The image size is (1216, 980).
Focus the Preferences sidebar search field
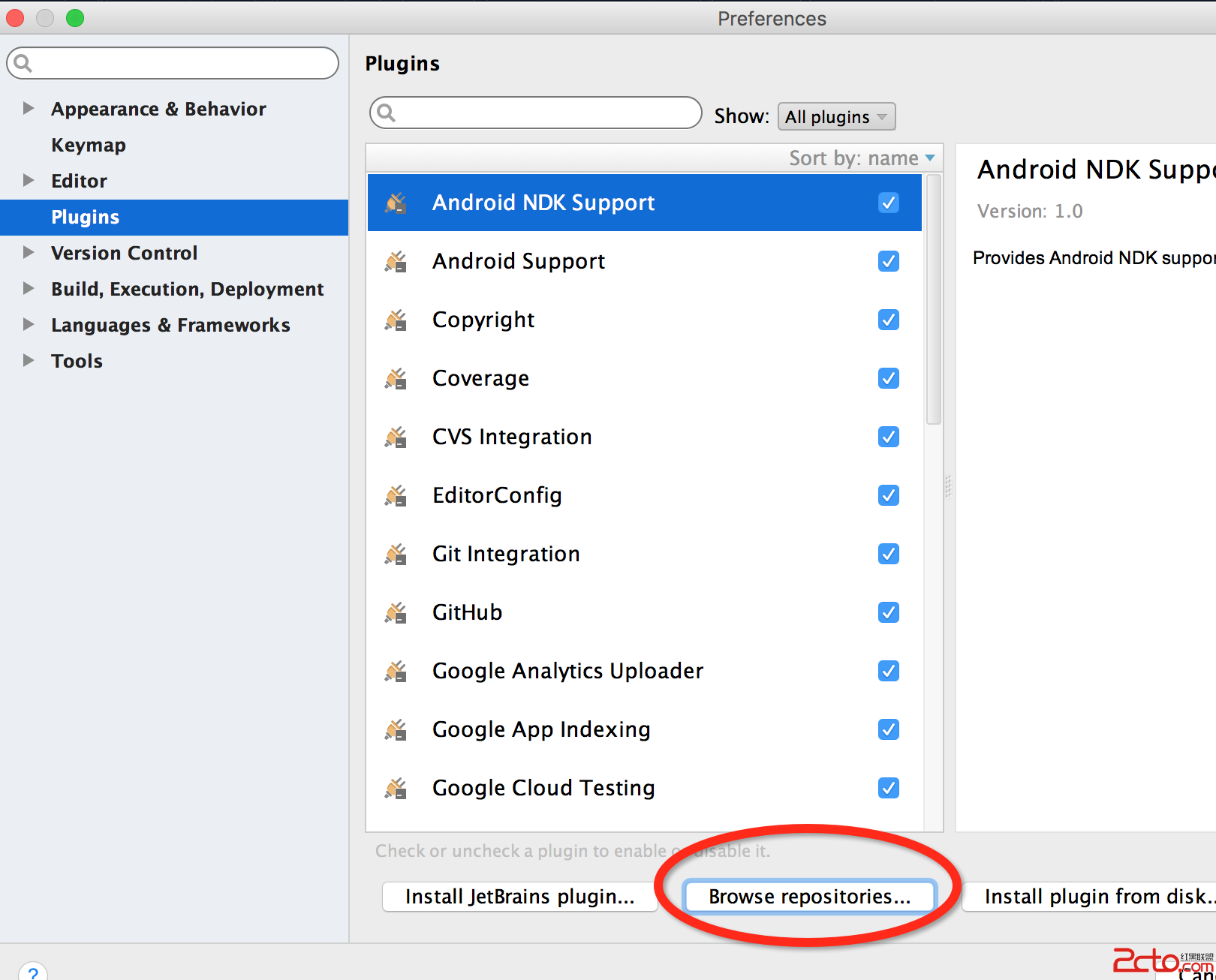pyautogui.click(x=180, y=63)
